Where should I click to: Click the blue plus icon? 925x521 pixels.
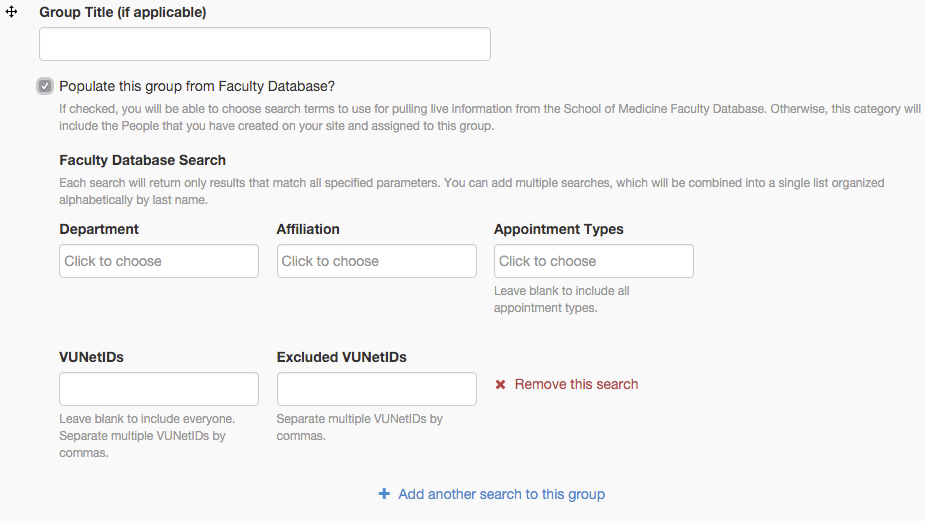[x=384, y=494]
